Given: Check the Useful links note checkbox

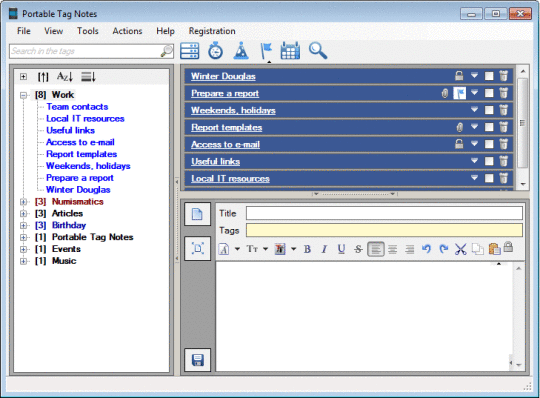Looking at the screenshot, I should 489,161.
